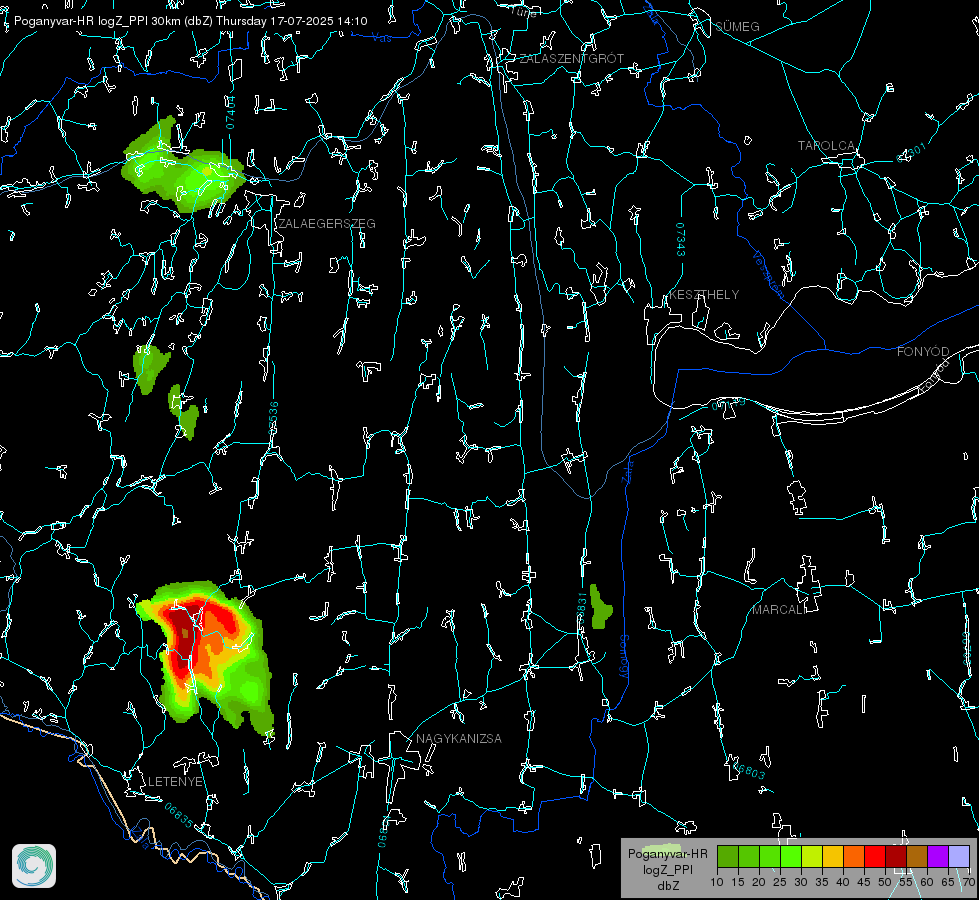This screenshot has height=900, width=979.
Task: Click the FONYÓD town label
Action: (x=923, y=352)
